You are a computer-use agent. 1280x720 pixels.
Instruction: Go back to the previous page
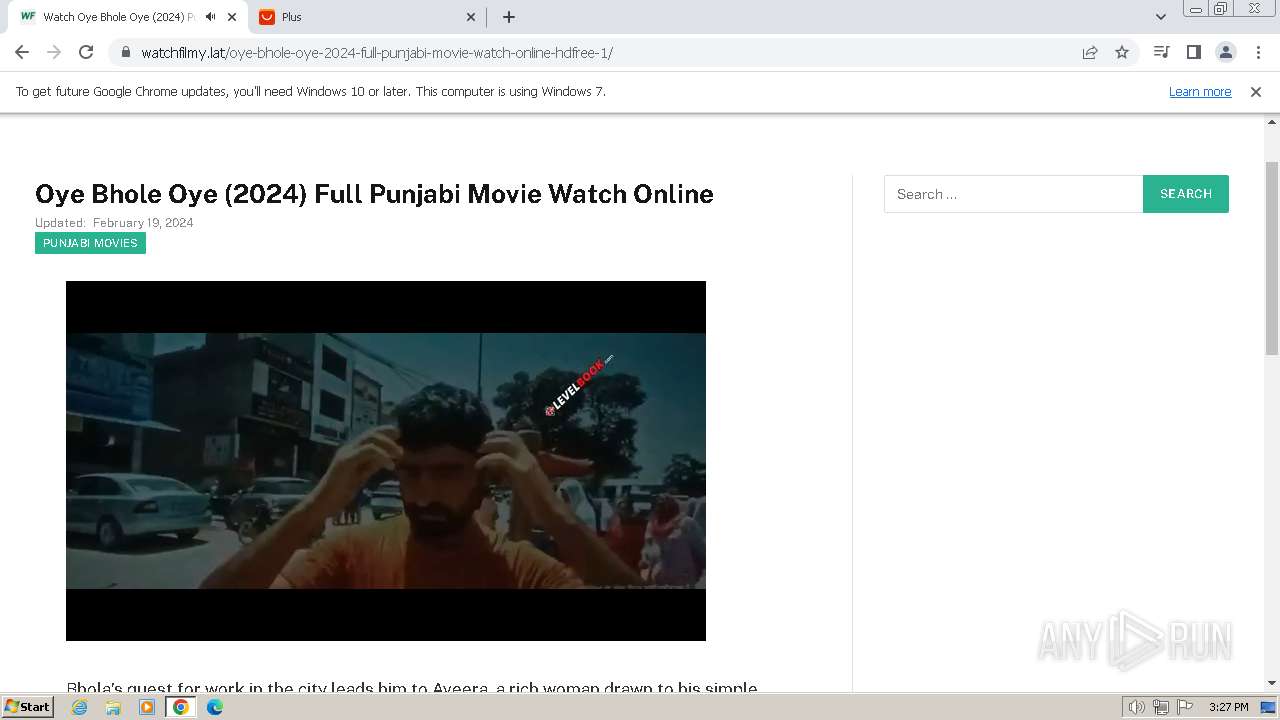click(22, 52)
